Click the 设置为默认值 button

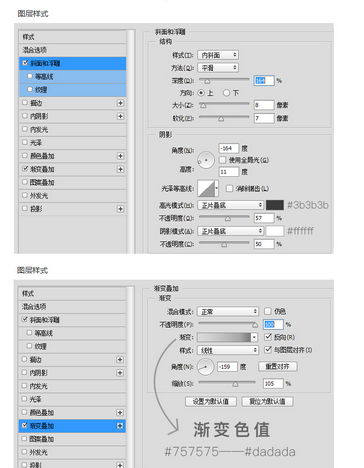tap(211, 401)
